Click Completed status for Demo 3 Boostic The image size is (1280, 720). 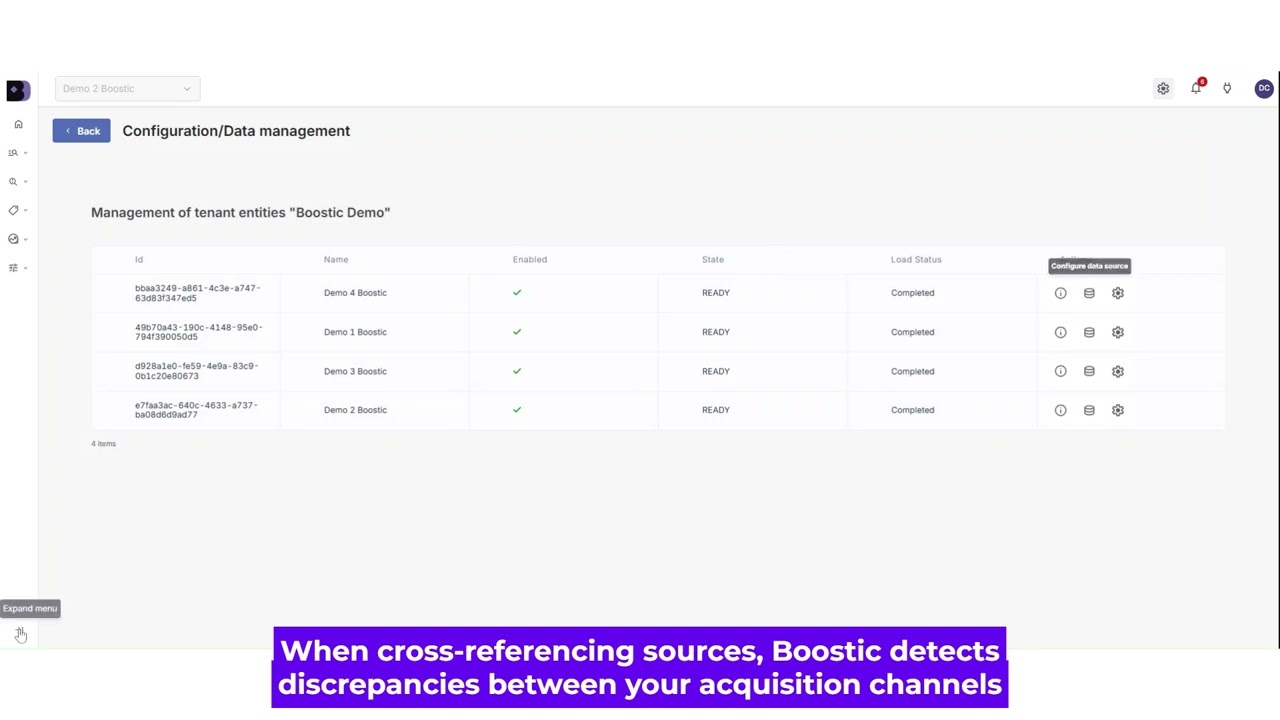[x=912, y=371]
